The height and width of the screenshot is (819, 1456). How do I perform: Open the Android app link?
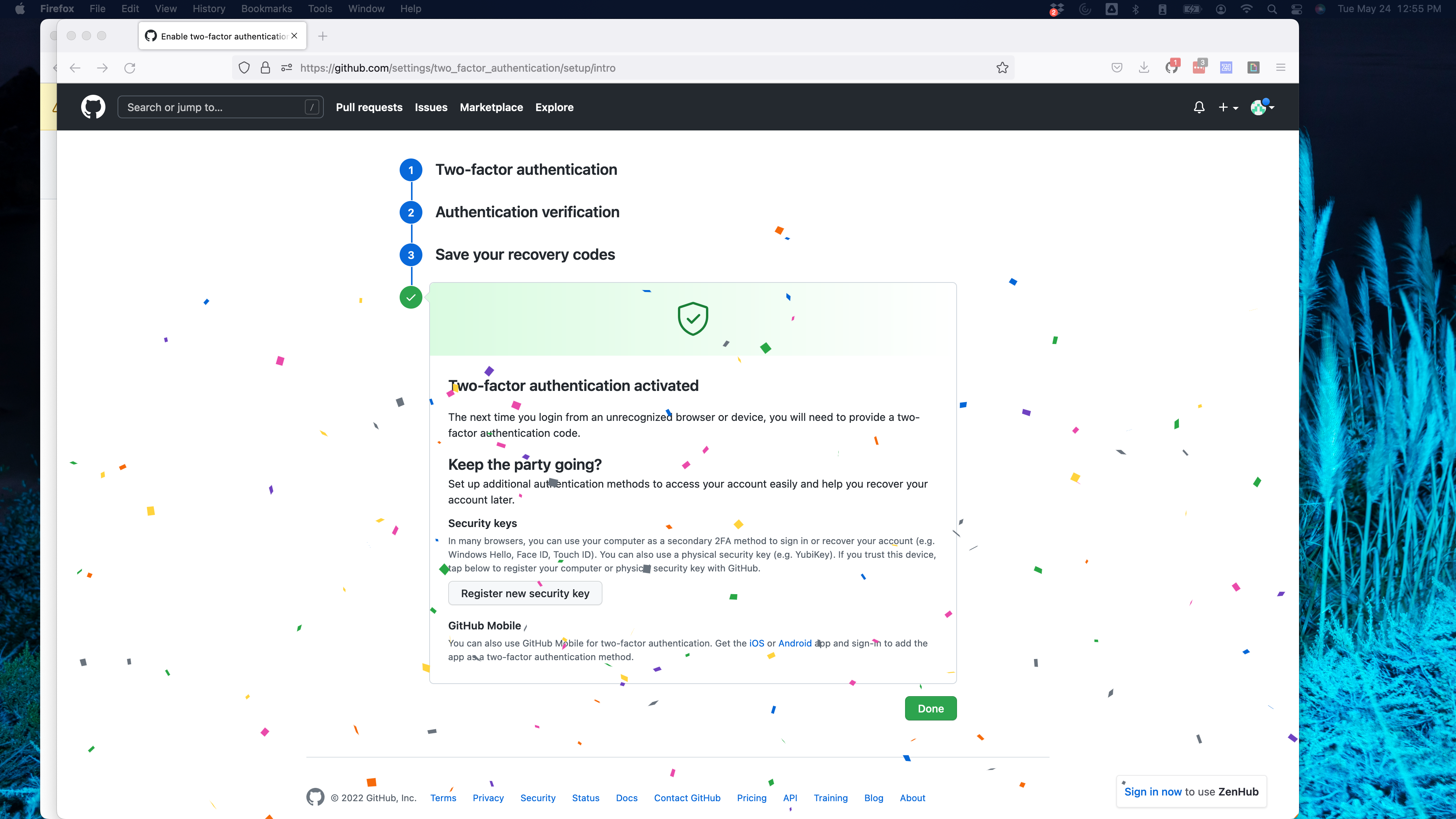(795, 643)
